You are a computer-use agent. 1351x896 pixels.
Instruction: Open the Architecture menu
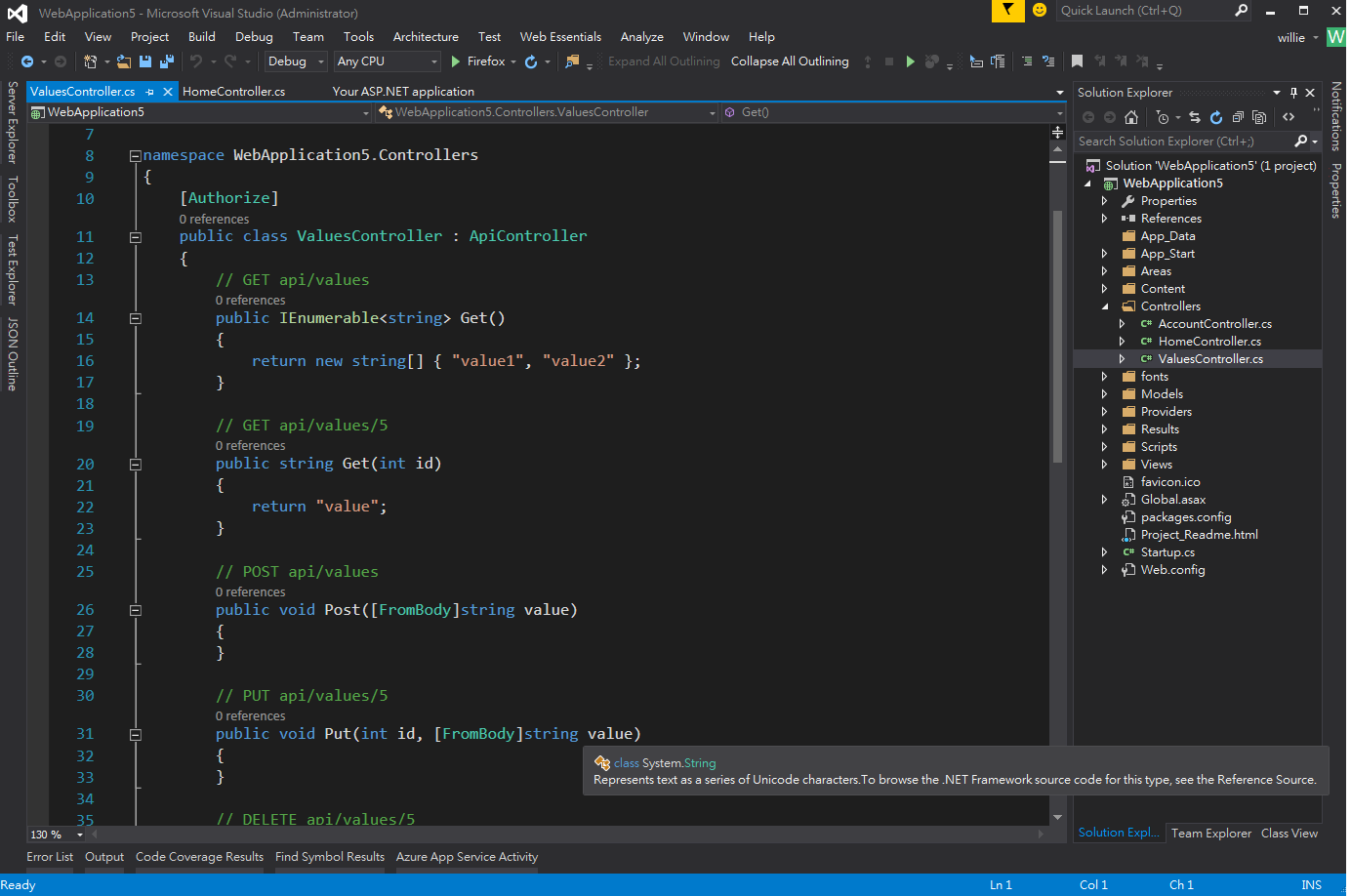point(426,37)
